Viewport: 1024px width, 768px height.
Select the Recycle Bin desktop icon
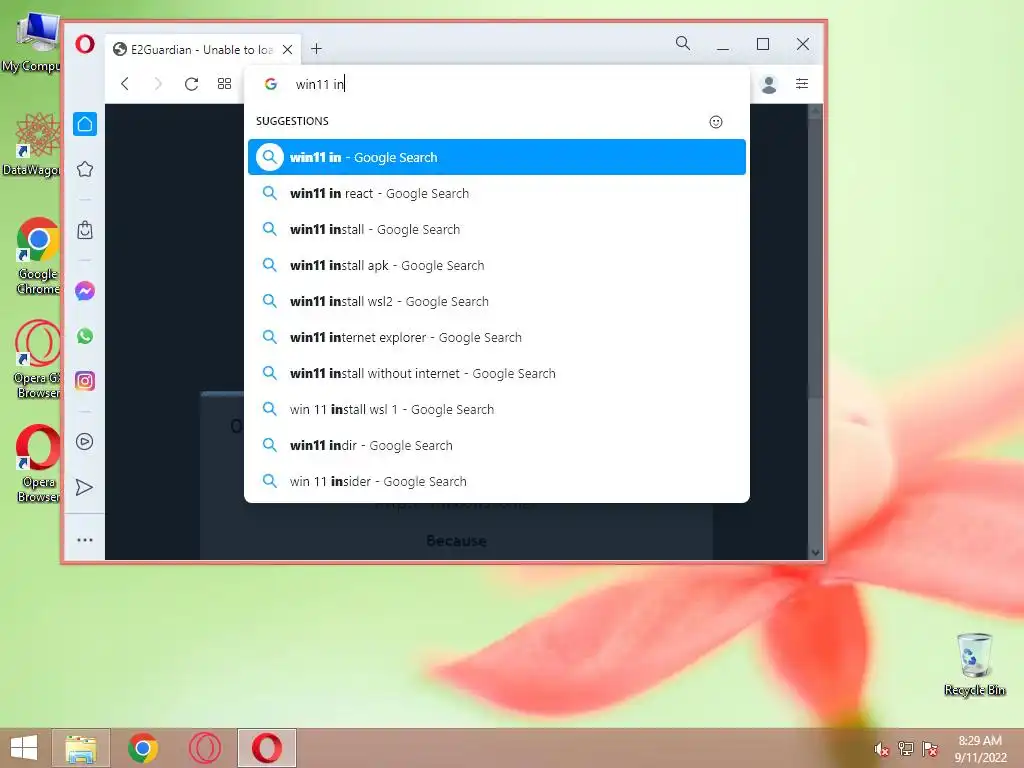tap(975, 664)
